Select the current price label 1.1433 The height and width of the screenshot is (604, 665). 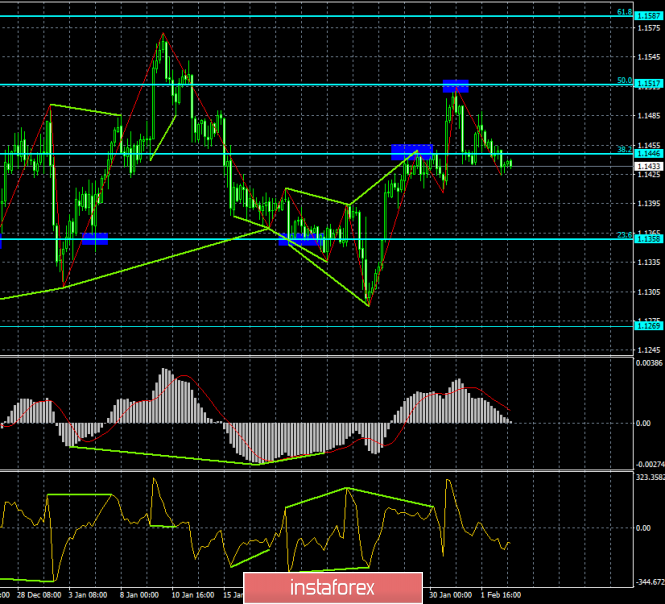[x=648, y=165]
